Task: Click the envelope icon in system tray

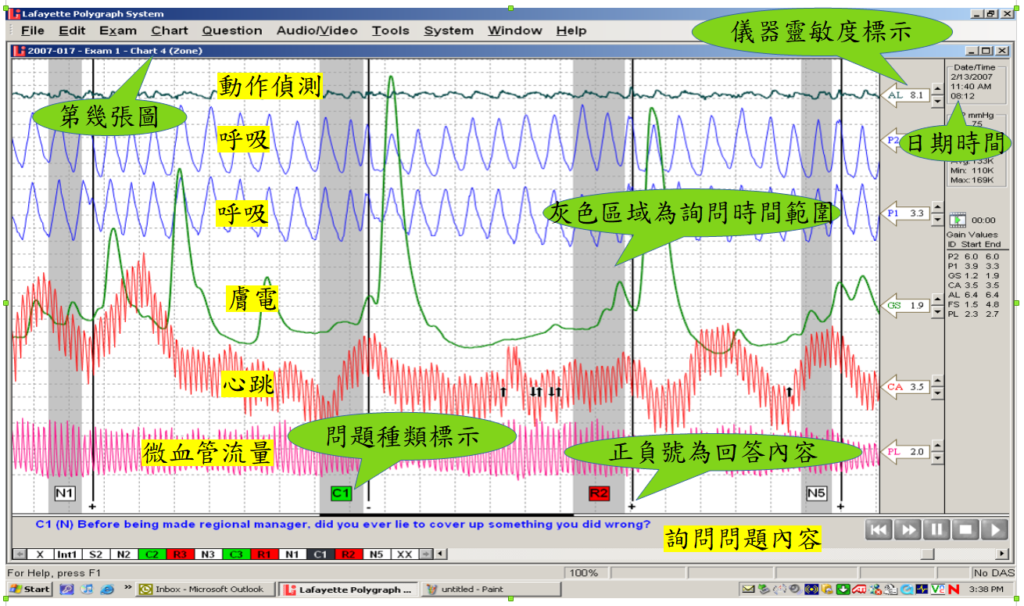Action: click(748, 589)
